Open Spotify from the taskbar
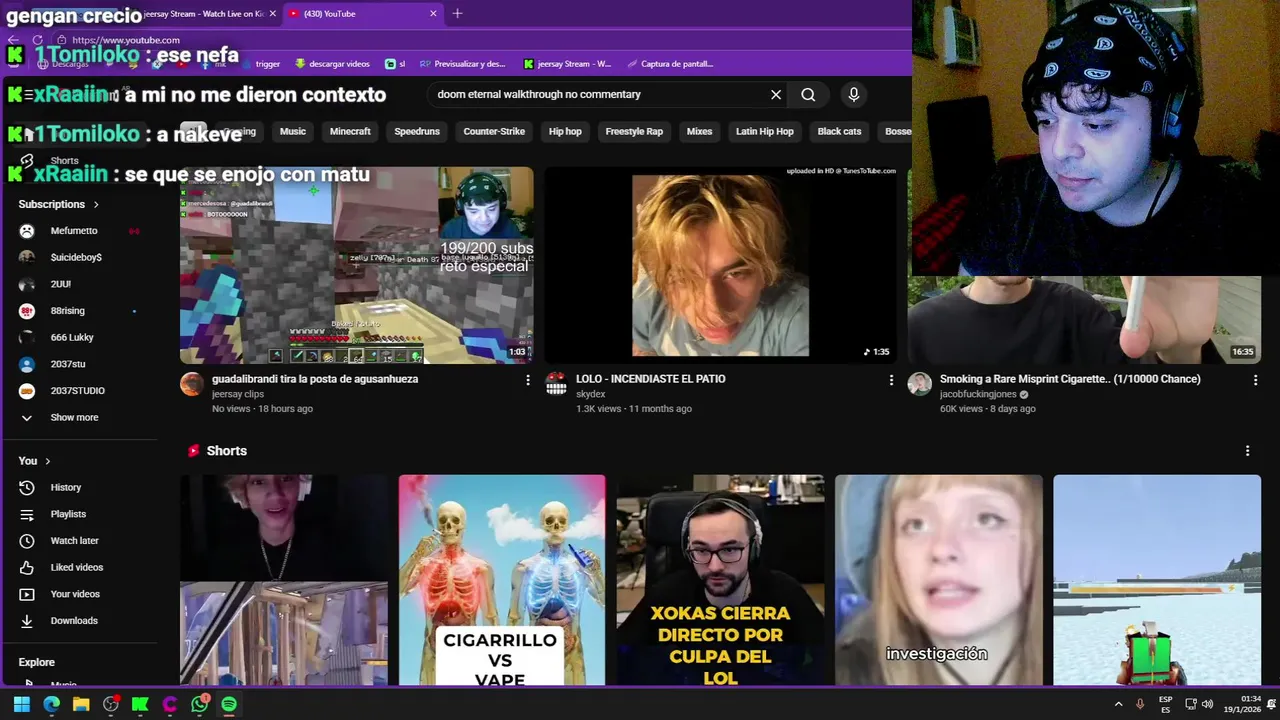 pos(229,704)
